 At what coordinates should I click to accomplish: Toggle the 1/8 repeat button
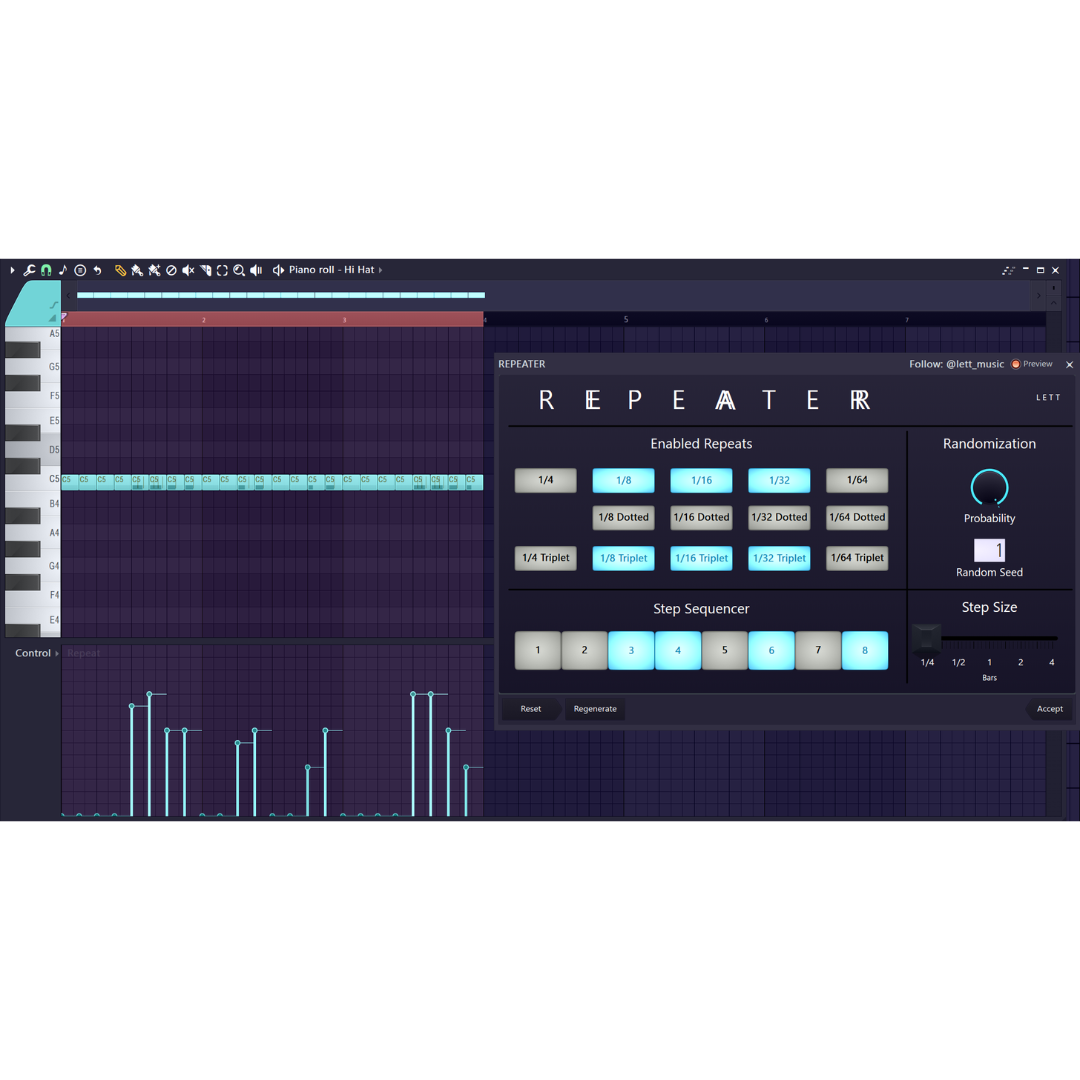click(x=623, y=480)
